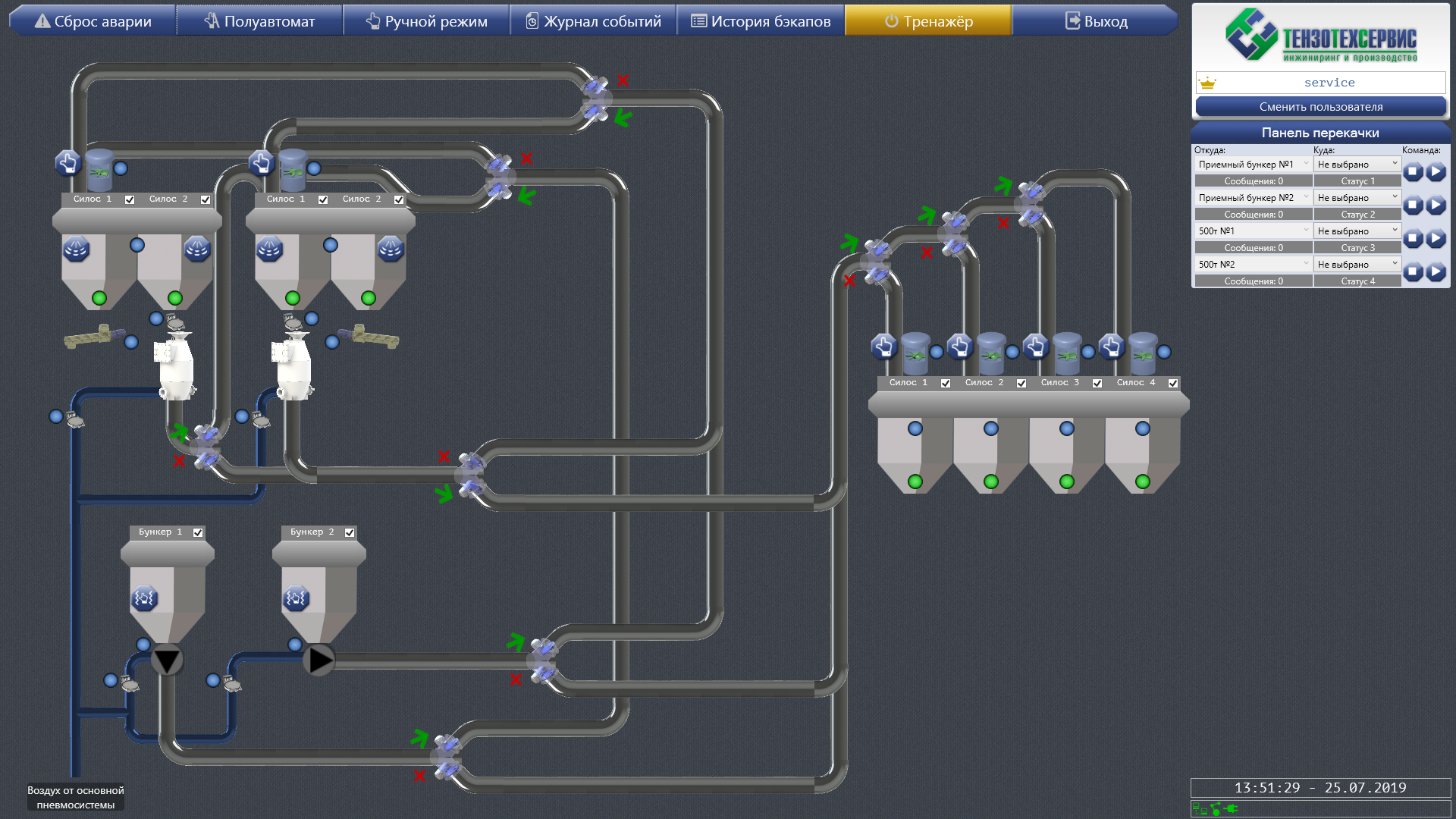The width and height of the screenshot is (1456, 819).
Task: Stop transfer for 500т №2 row
Action: click(x=1413, y=272)
